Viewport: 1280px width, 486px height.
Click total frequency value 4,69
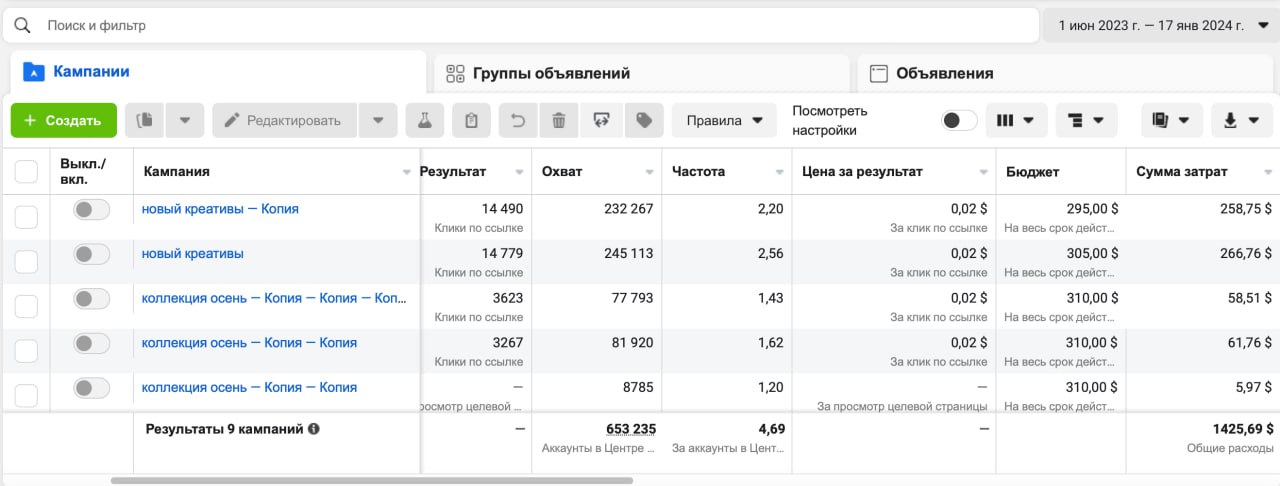pyautogui.click(x=771, y=429)
